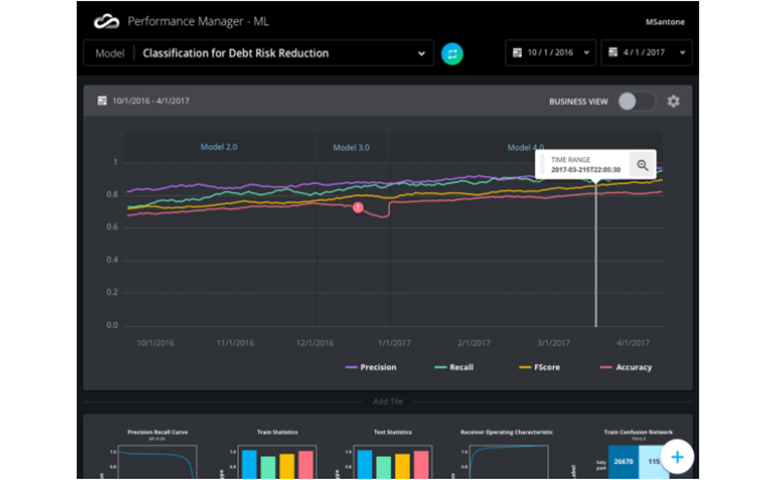The width and height of the screenshot is (780, 480).
Task: Click the vertical time range marker line
Action: click(596, 254)
